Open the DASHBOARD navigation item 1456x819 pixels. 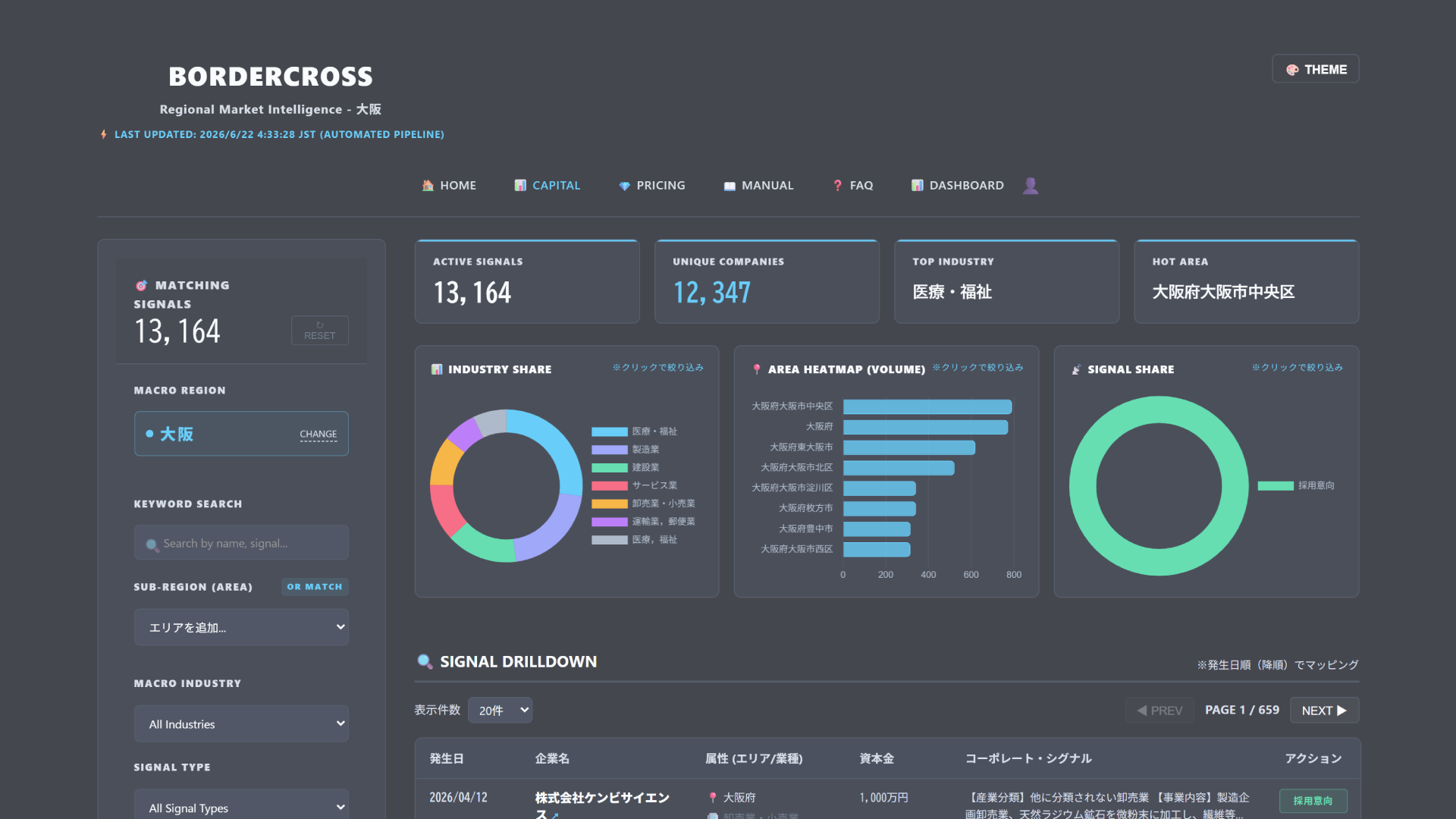pyautogui.click(x=958, y=185)
